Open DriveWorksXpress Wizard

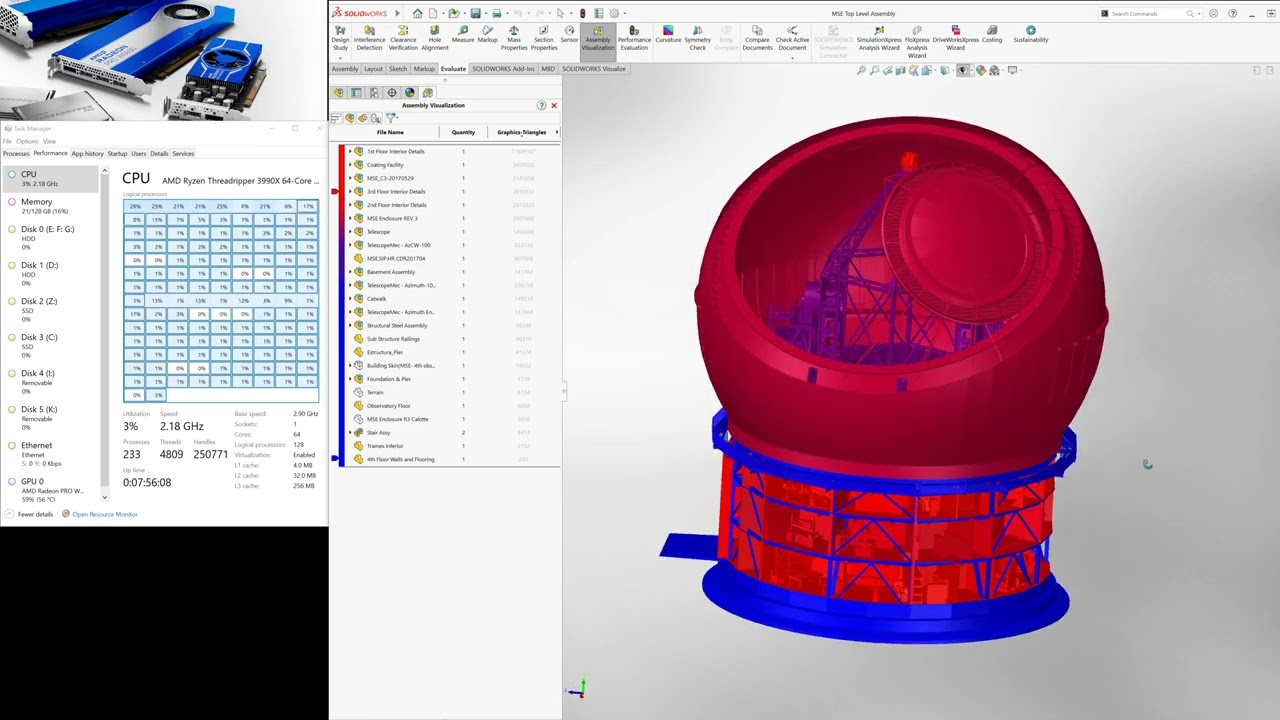point(955,38)
